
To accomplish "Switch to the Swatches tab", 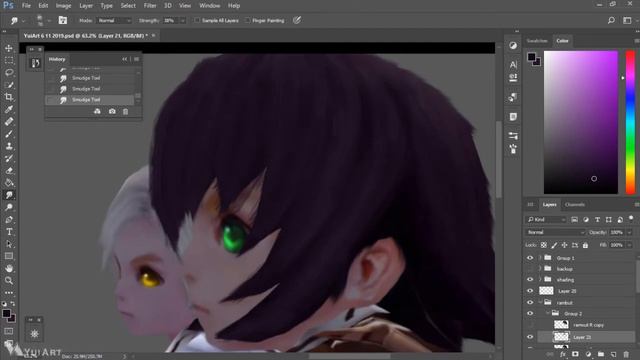I will 537,41.
